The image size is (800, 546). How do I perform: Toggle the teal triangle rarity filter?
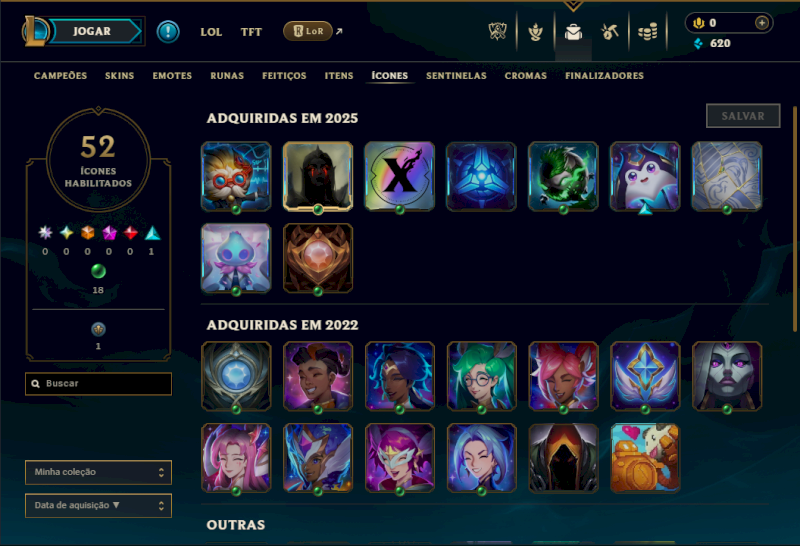tap(152, 233)
